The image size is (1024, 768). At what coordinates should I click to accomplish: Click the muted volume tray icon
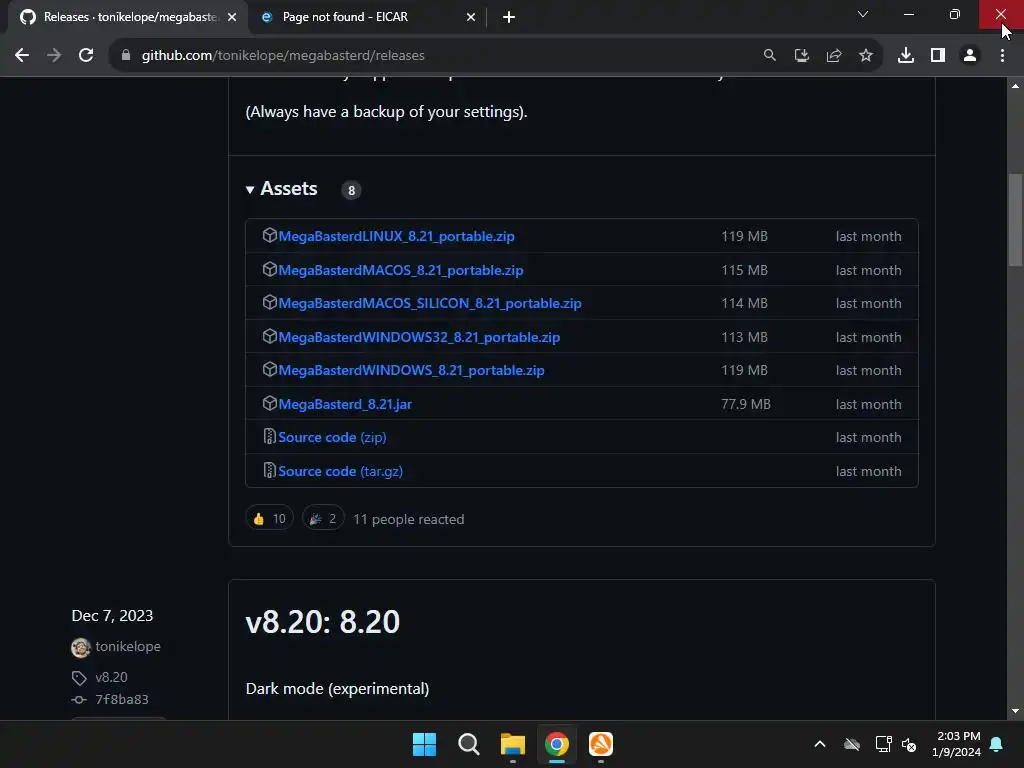pyautogui.click(x=909, y=744)
